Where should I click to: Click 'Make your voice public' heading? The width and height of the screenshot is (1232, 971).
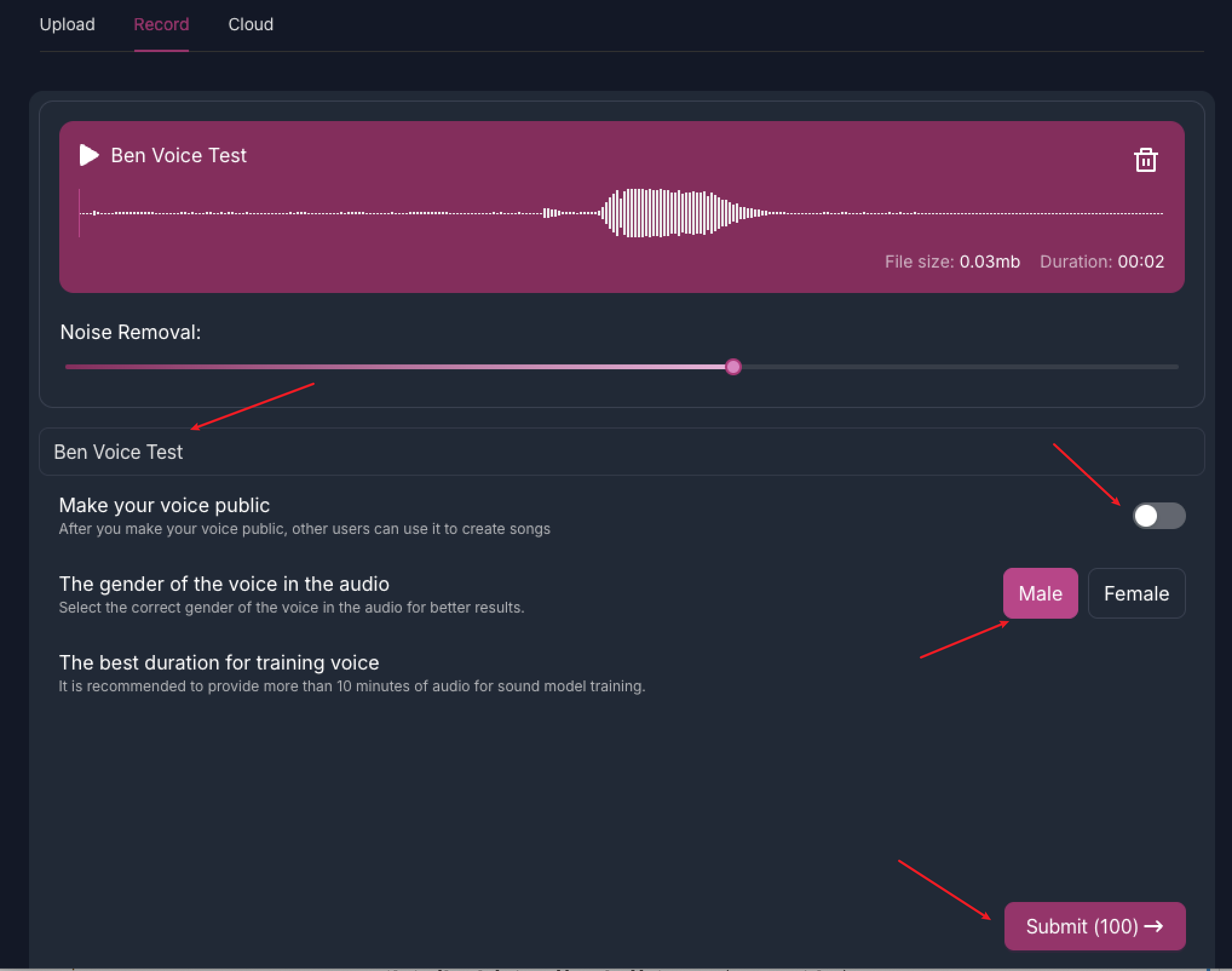pos(164,505)
